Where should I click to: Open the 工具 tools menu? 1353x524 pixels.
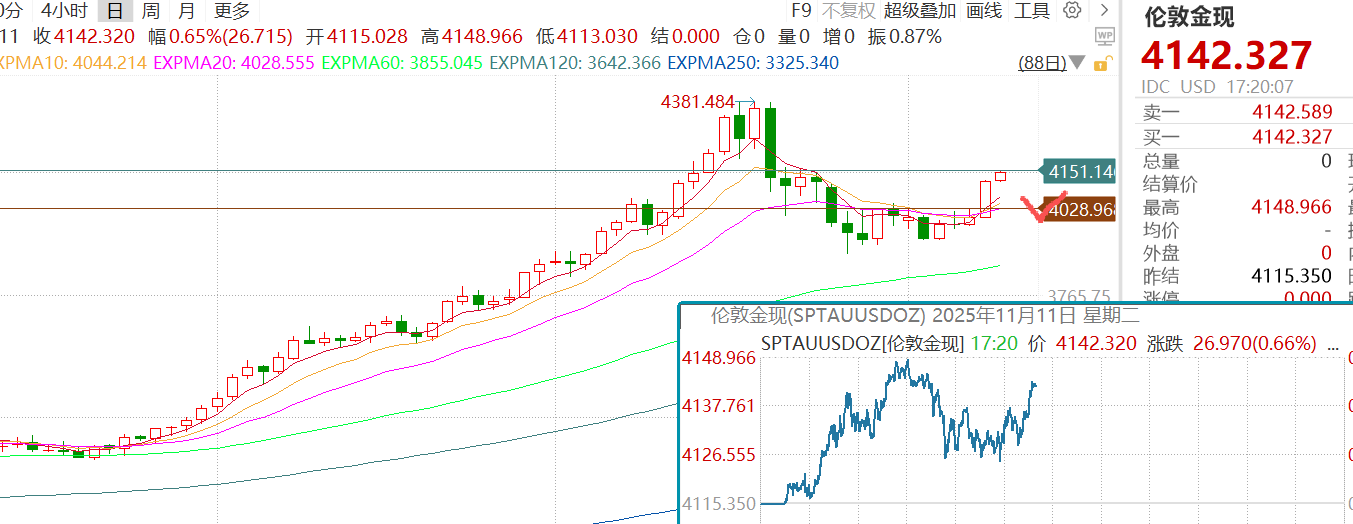point(1032,11)
